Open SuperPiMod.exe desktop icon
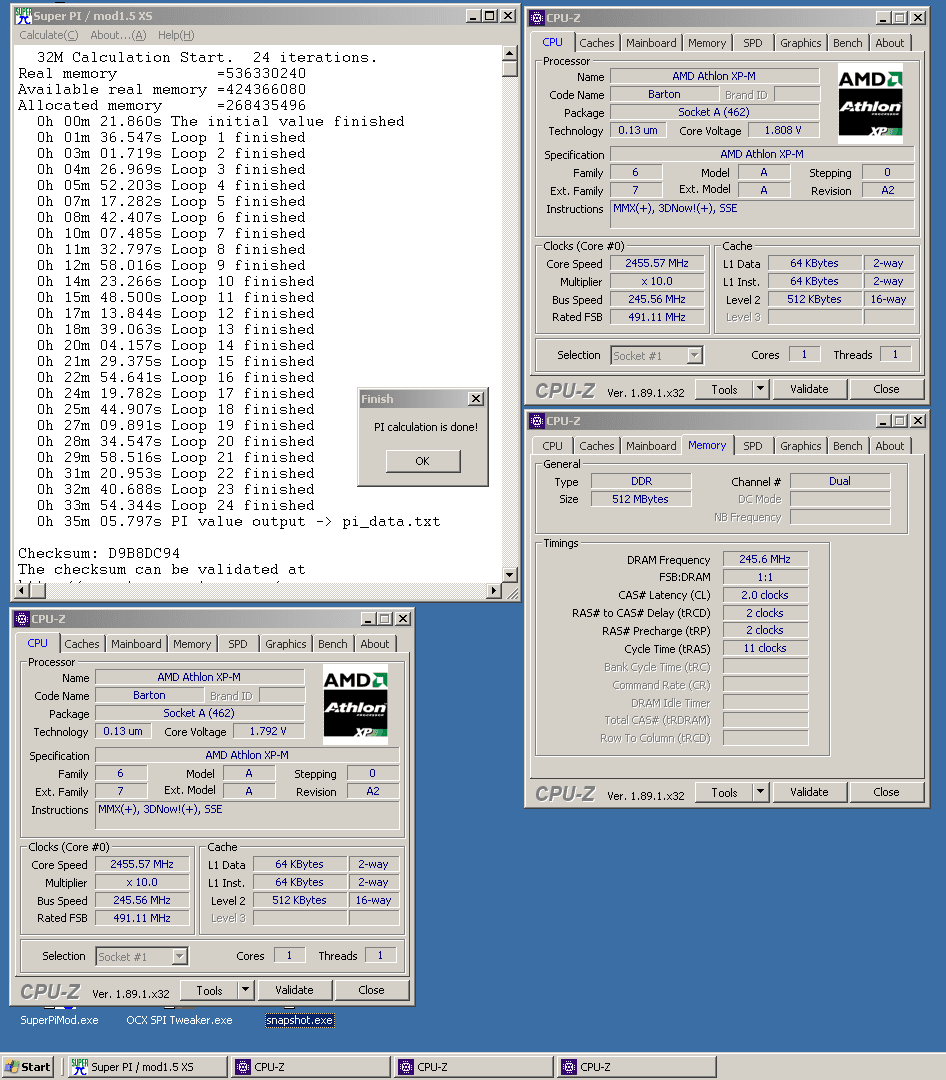 [x=59, y=1020]
